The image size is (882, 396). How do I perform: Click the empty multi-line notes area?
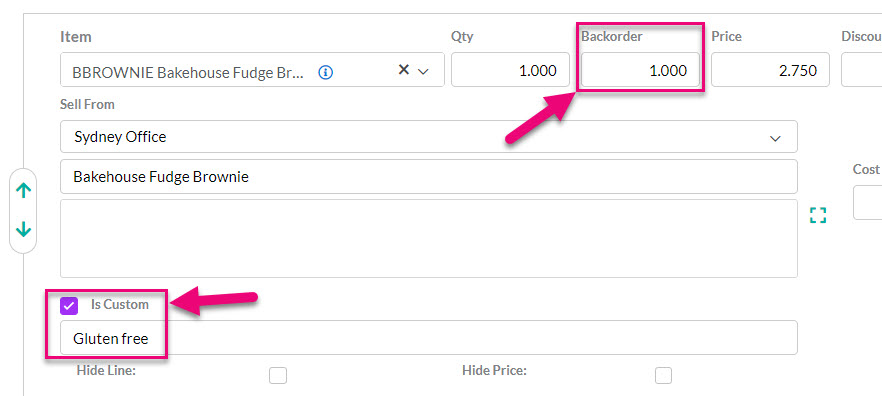tap(429, 238)
